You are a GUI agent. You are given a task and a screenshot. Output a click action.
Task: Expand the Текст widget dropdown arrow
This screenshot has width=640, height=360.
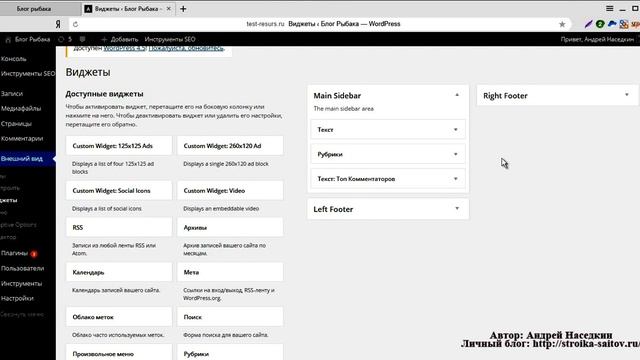(456, 129)
